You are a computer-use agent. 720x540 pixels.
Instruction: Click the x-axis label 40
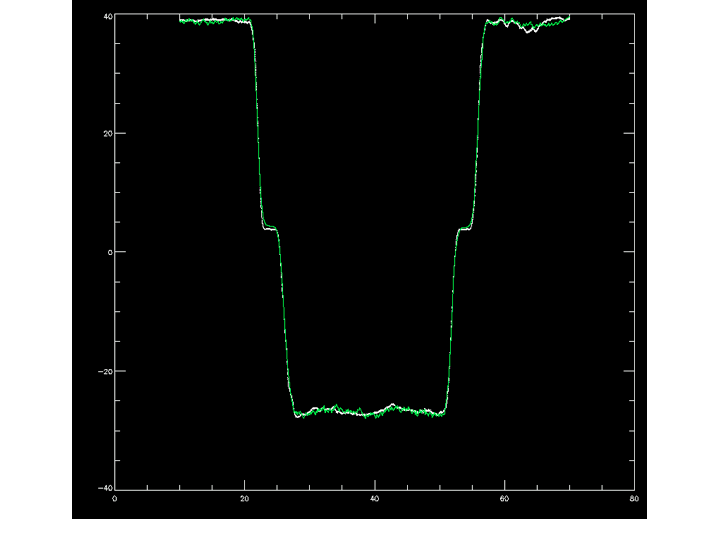pos(375,499)
